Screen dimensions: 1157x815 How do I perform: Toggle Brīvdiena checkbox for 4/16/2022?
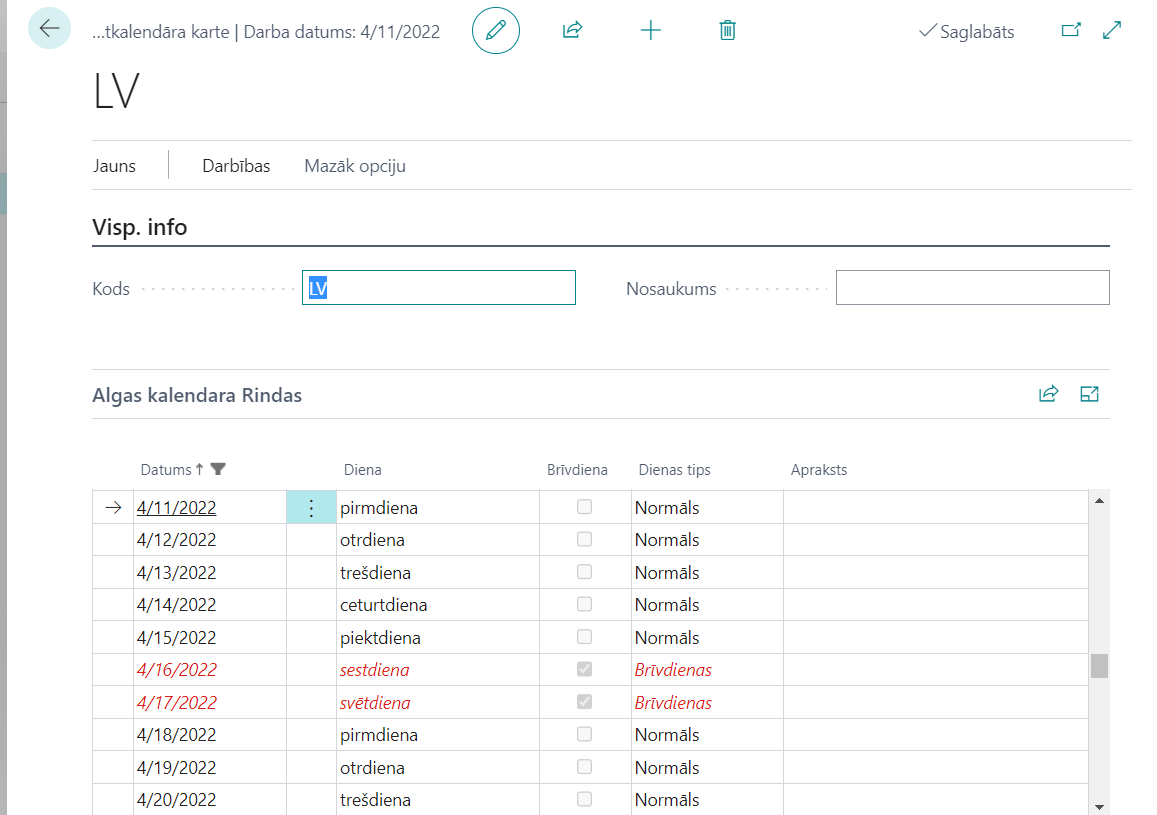[x=584, y=669]
